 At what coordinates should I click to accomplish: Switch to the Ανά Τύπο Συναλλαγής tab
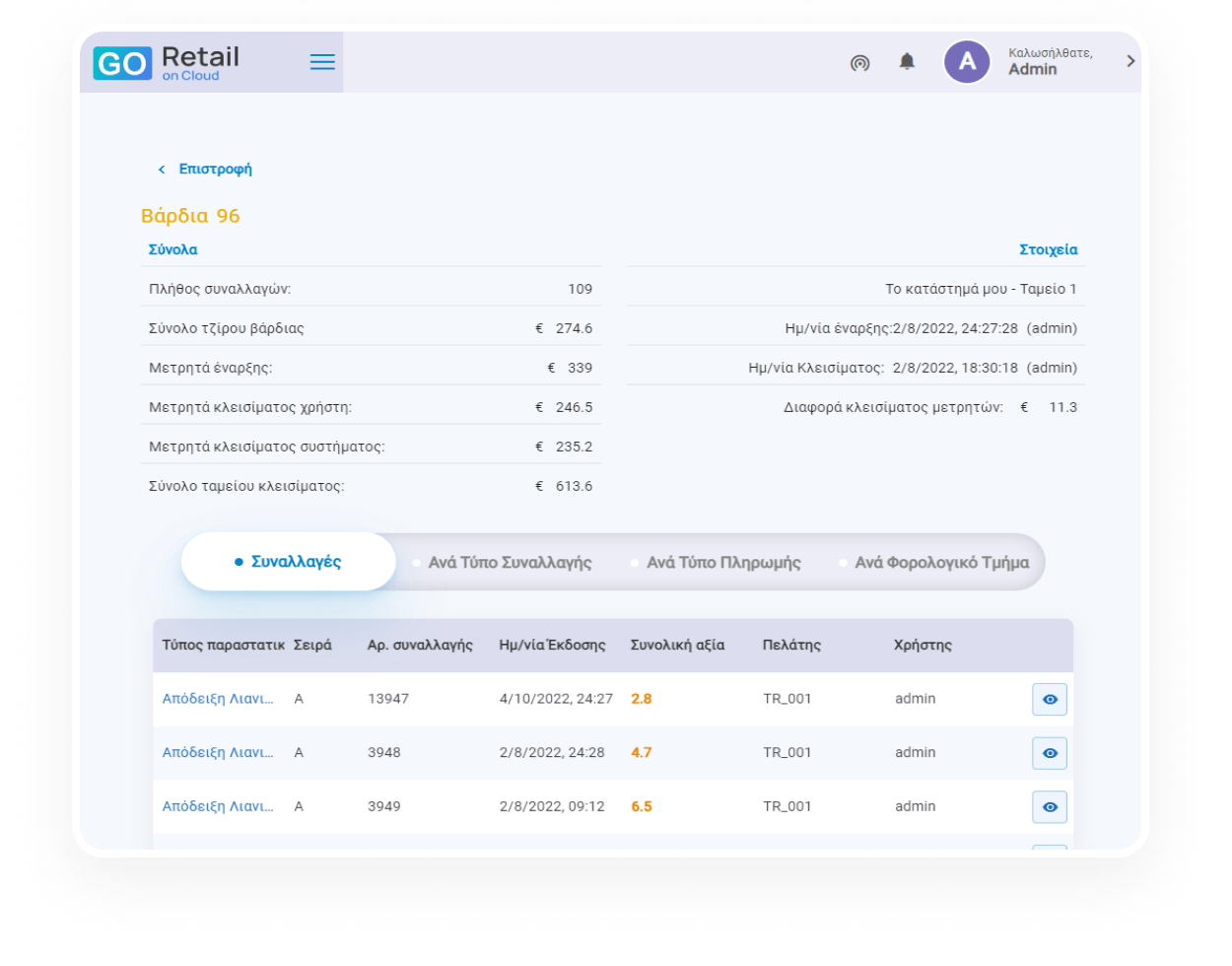click(510, 563)
